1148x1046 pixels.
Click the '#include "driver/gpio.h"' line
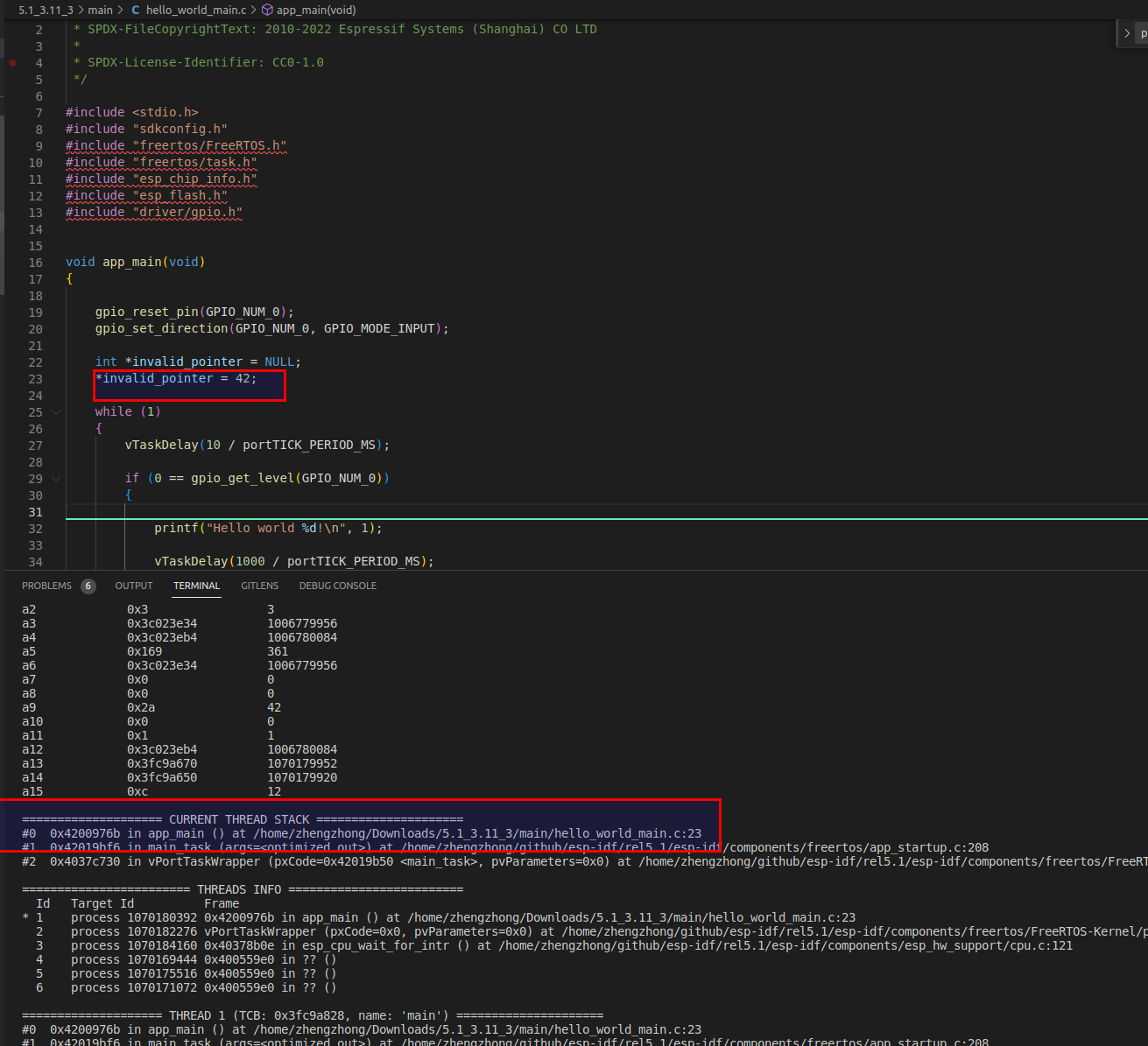tap(154, 212)
